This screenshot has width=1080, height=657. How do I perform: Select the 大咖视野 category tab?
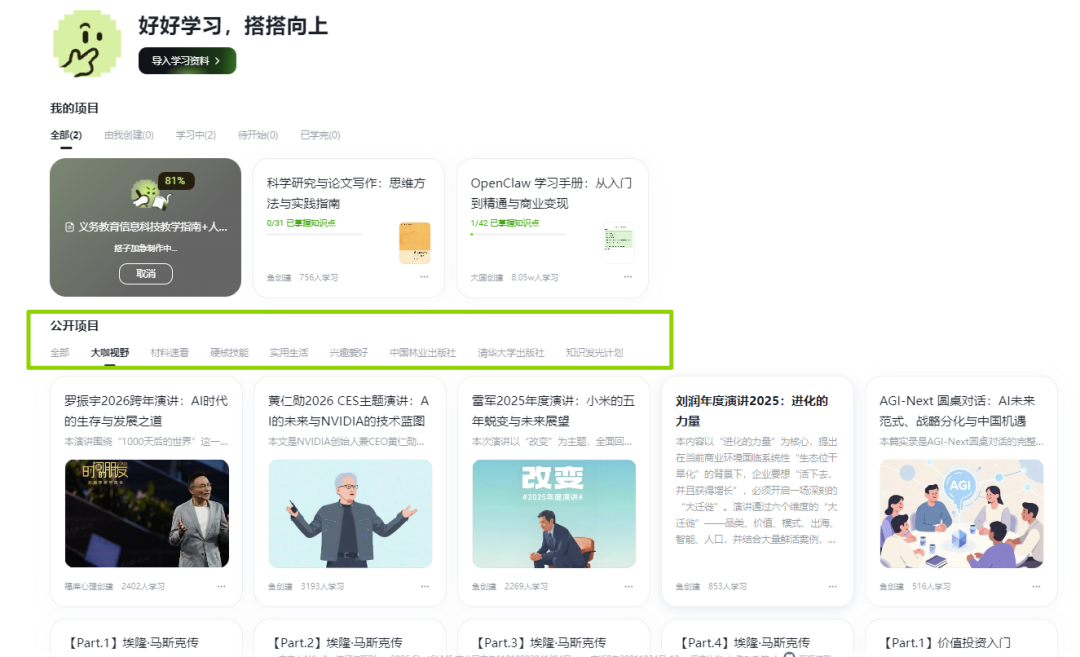click(110, 353)
